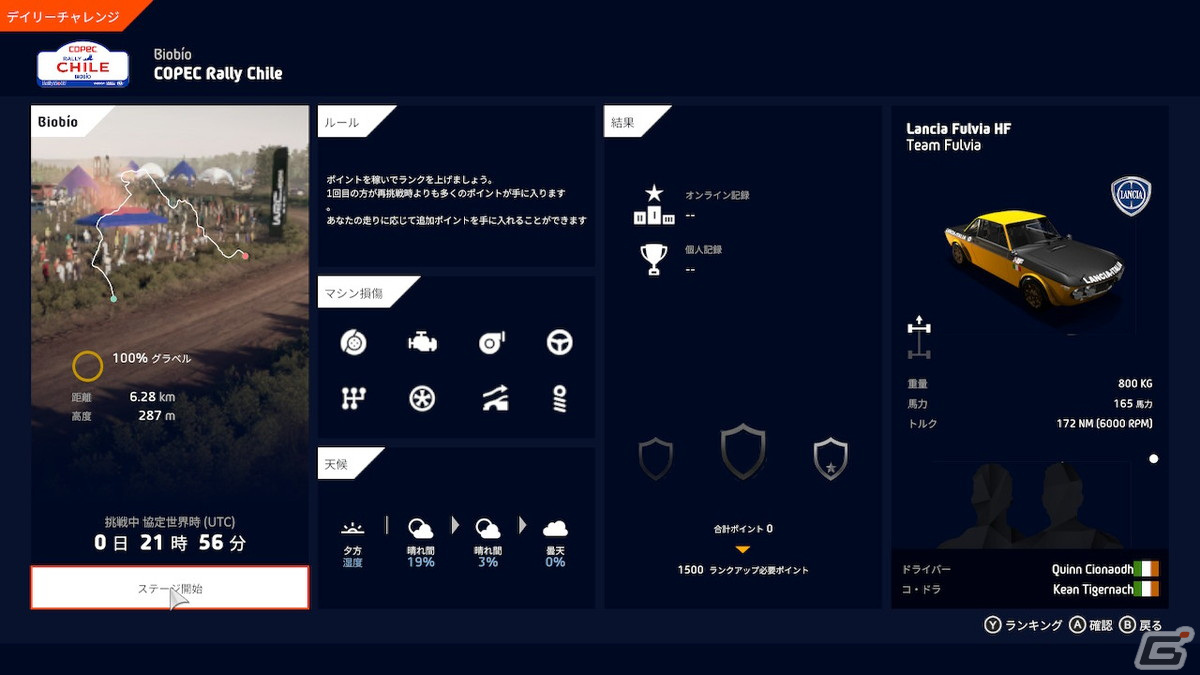Click the orange rank-up points arrow marker
Screen dimensions: 1200x675
click(742, 549)
